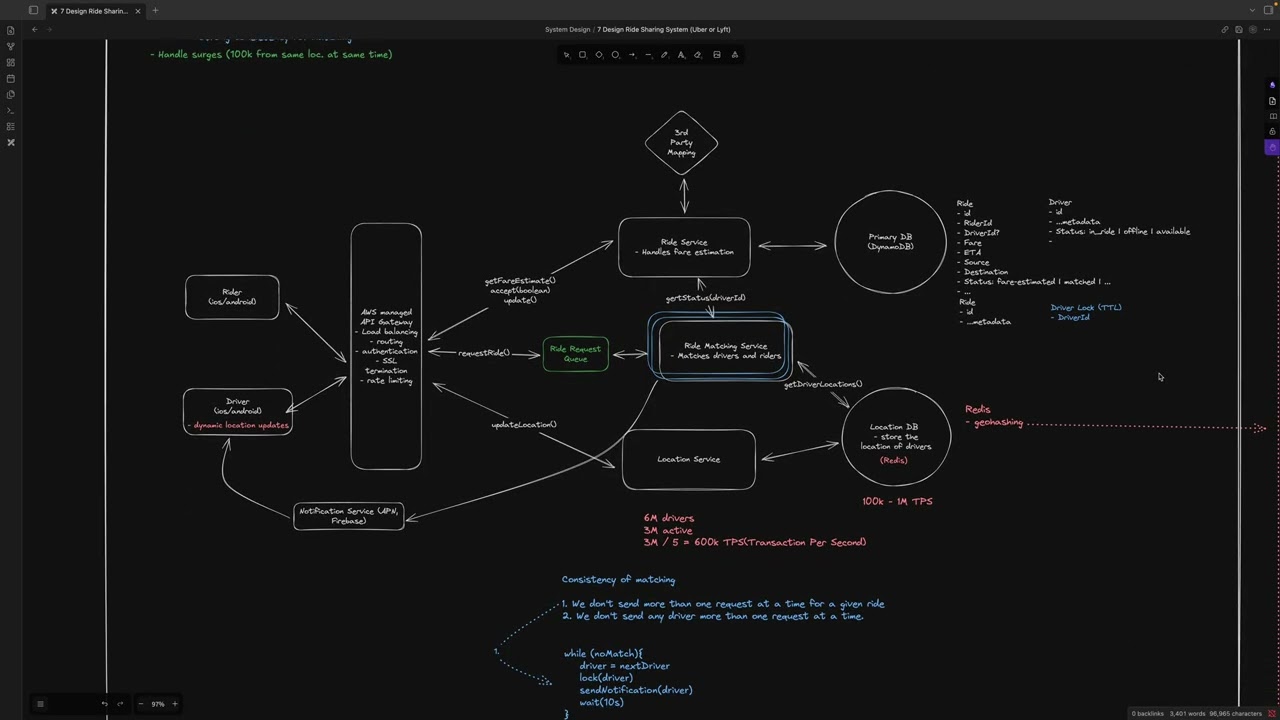Viewport: 1280px width, 720px height.
Task: Select the Rectangle shape tool
Action: click(x=582, y=55)
